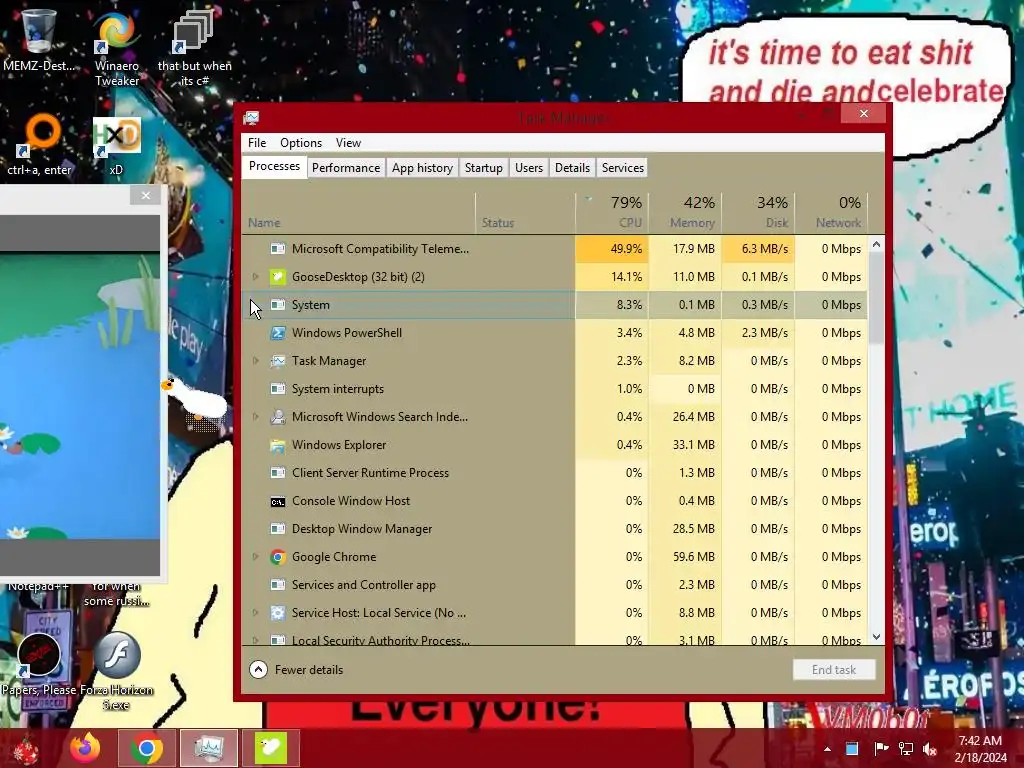The width and height of the screenshot is (1024, 768).
Task: Click the process list scroll down arrow
Action: click(876, 637)
